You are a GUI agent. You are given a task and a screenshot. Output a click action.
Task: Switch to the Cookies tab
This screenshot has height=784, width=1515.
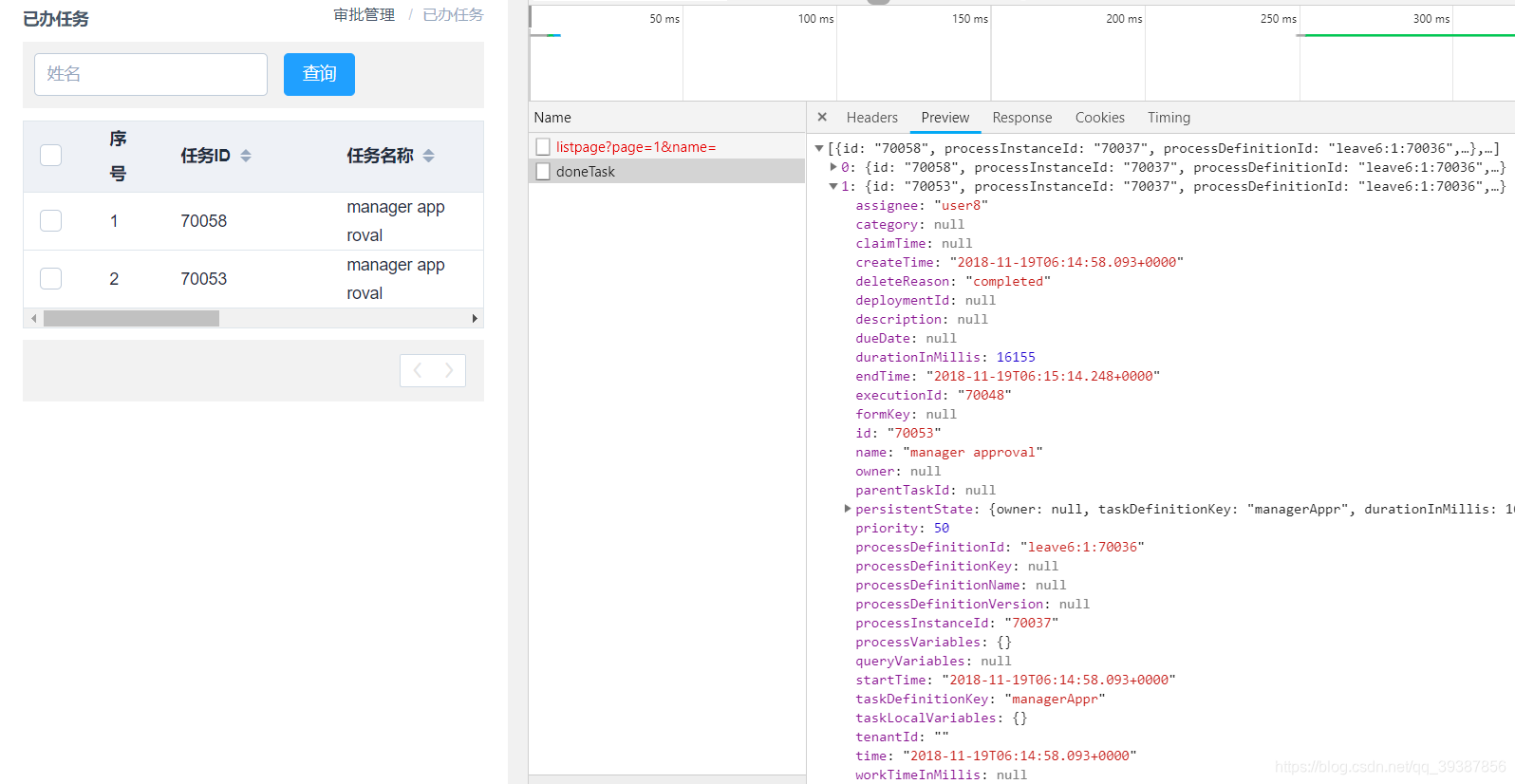(x=1100, y=118)
